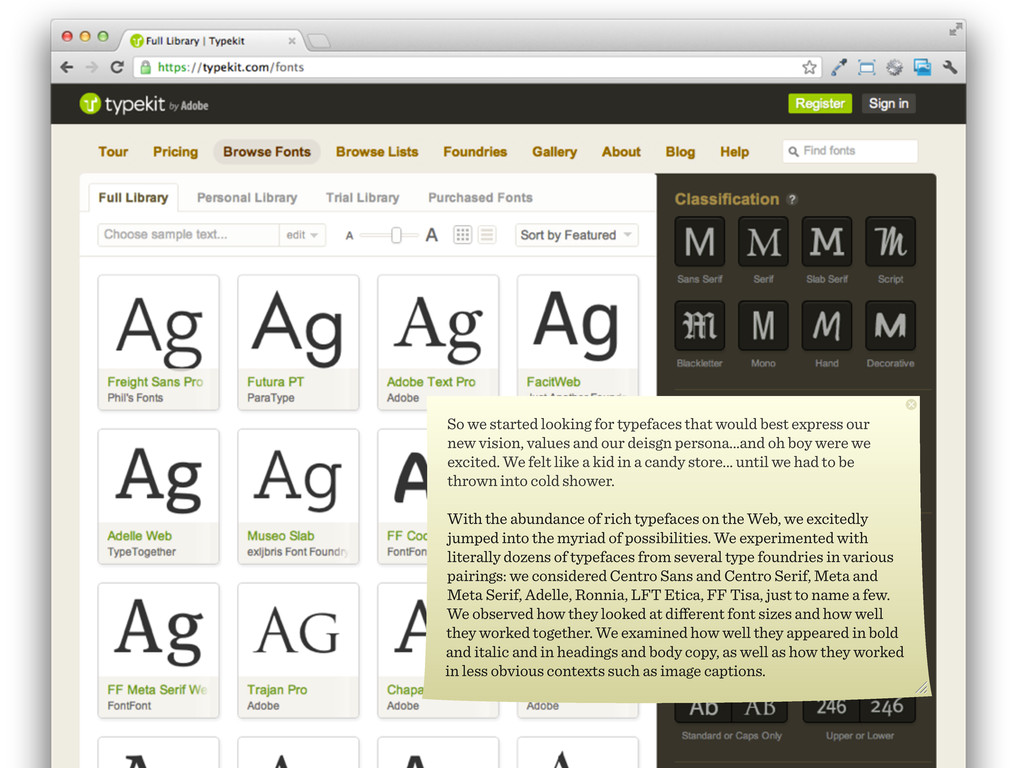This screenshot has height=768, width=1024.
Task: Open the Futura PT font card
Action: click(x=298, y=342)
